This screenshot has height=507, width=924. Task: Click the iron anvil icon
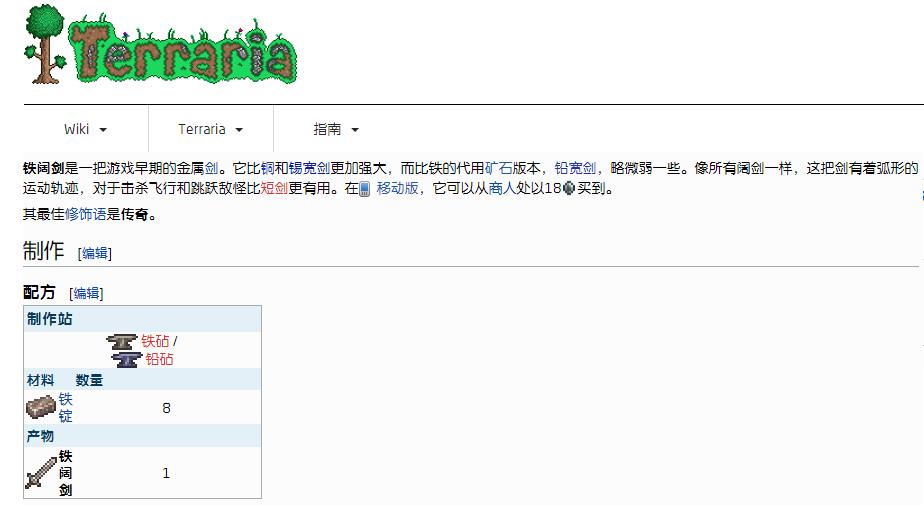pos(121,342)
